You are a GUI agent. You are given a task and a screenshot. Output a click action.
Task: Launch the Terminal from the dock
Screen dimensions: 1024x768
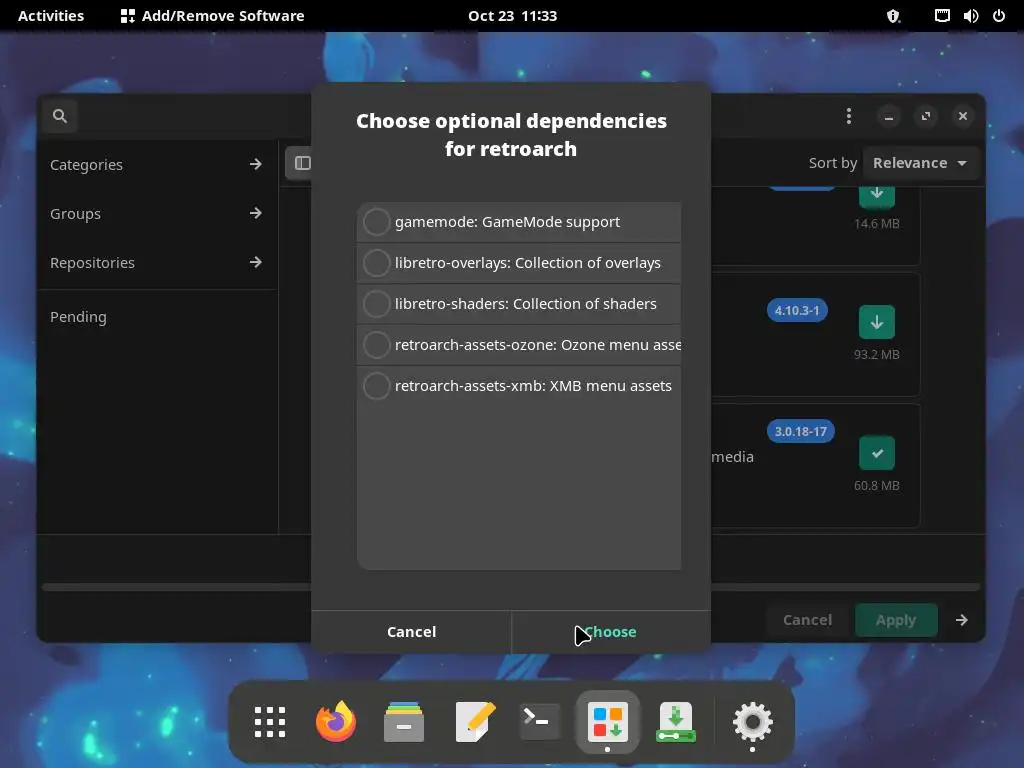pyautogui.click(x=539, y=722)
